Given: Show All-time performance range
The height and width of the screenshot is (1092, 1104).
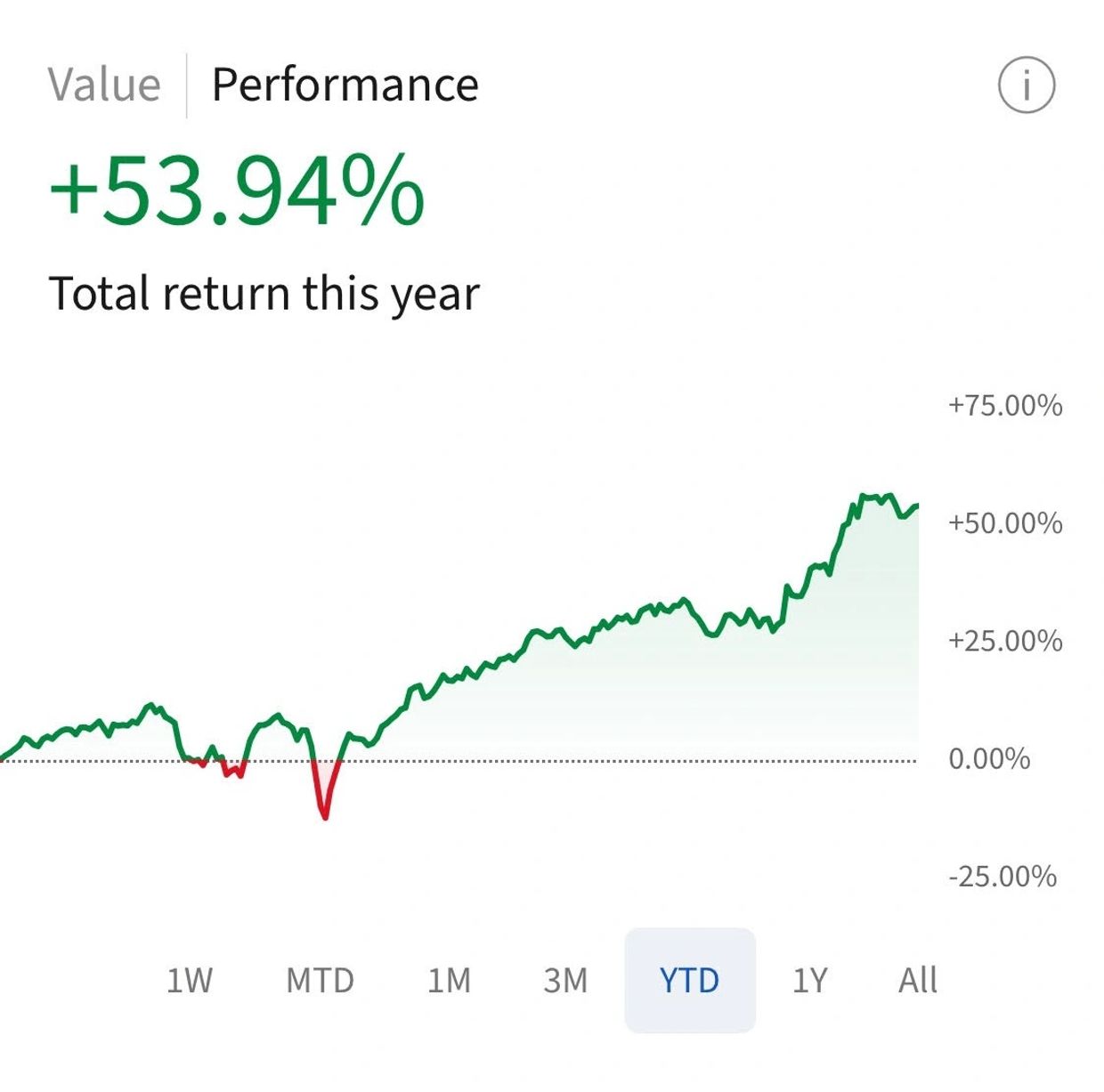Looking at the screenshot, I should pos(918,980).
